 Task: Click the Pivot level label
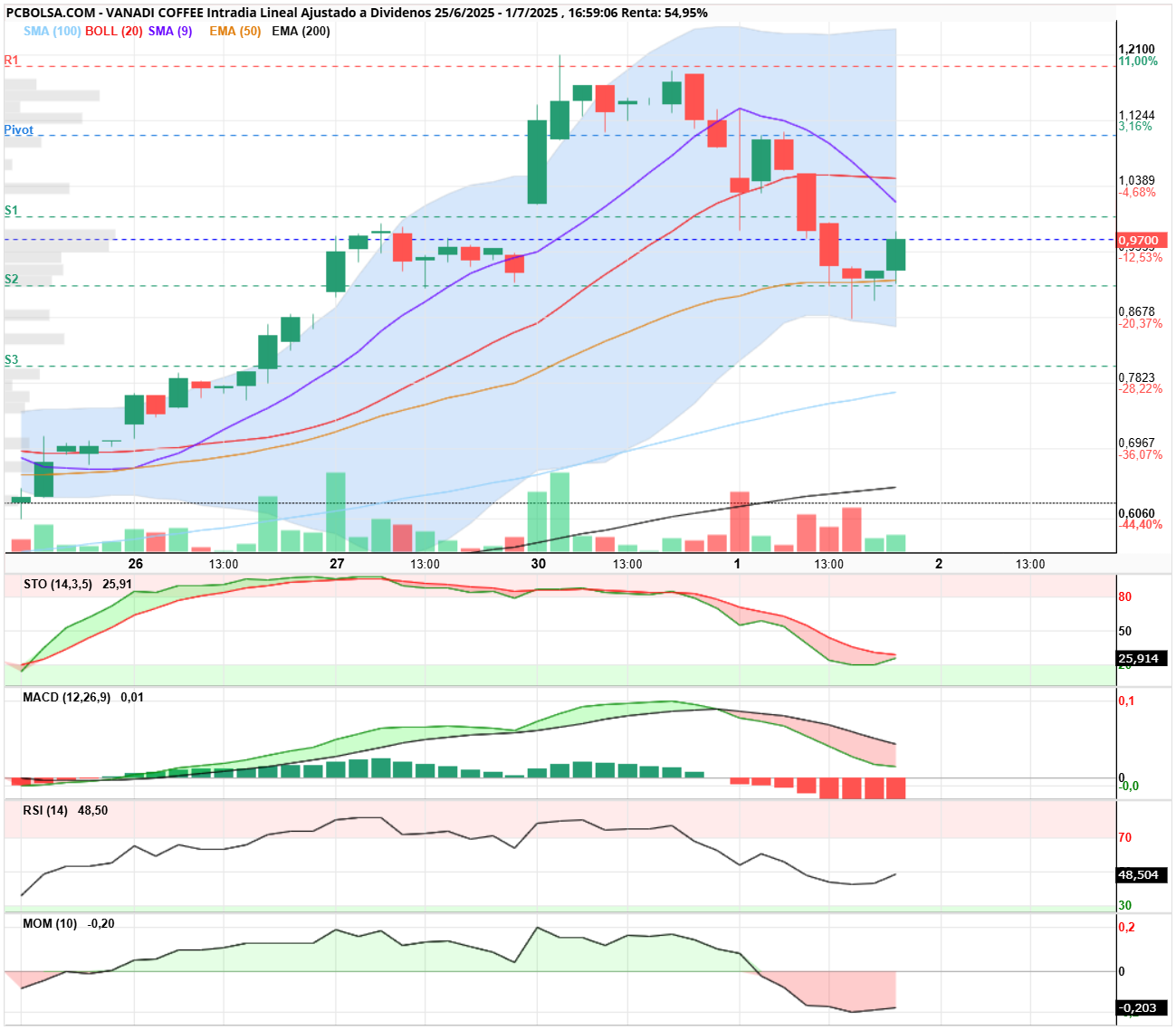(x=18, y=129)
